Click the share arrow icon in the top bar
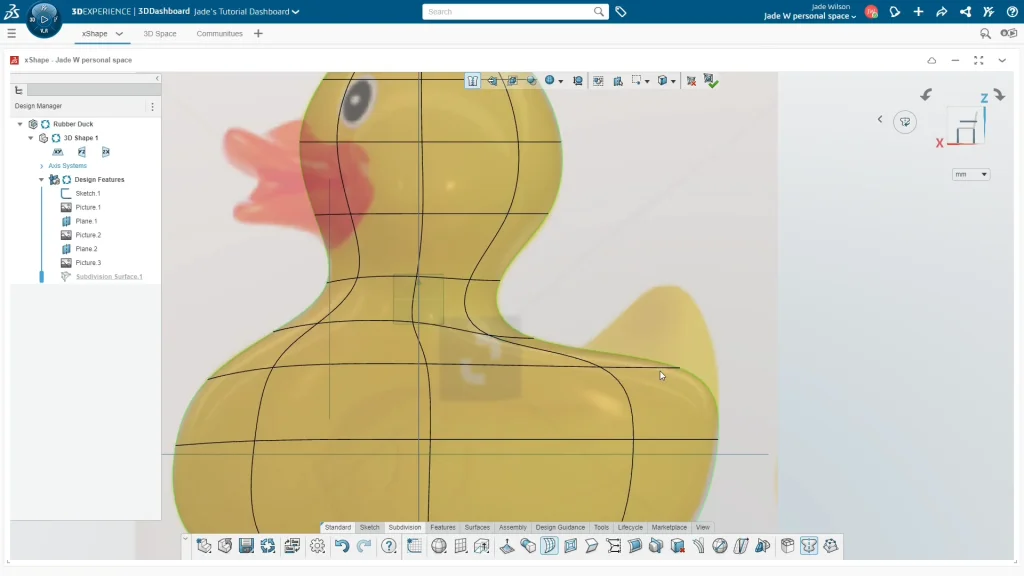This screenshot has height=576, width=1024. pos(942,12)
